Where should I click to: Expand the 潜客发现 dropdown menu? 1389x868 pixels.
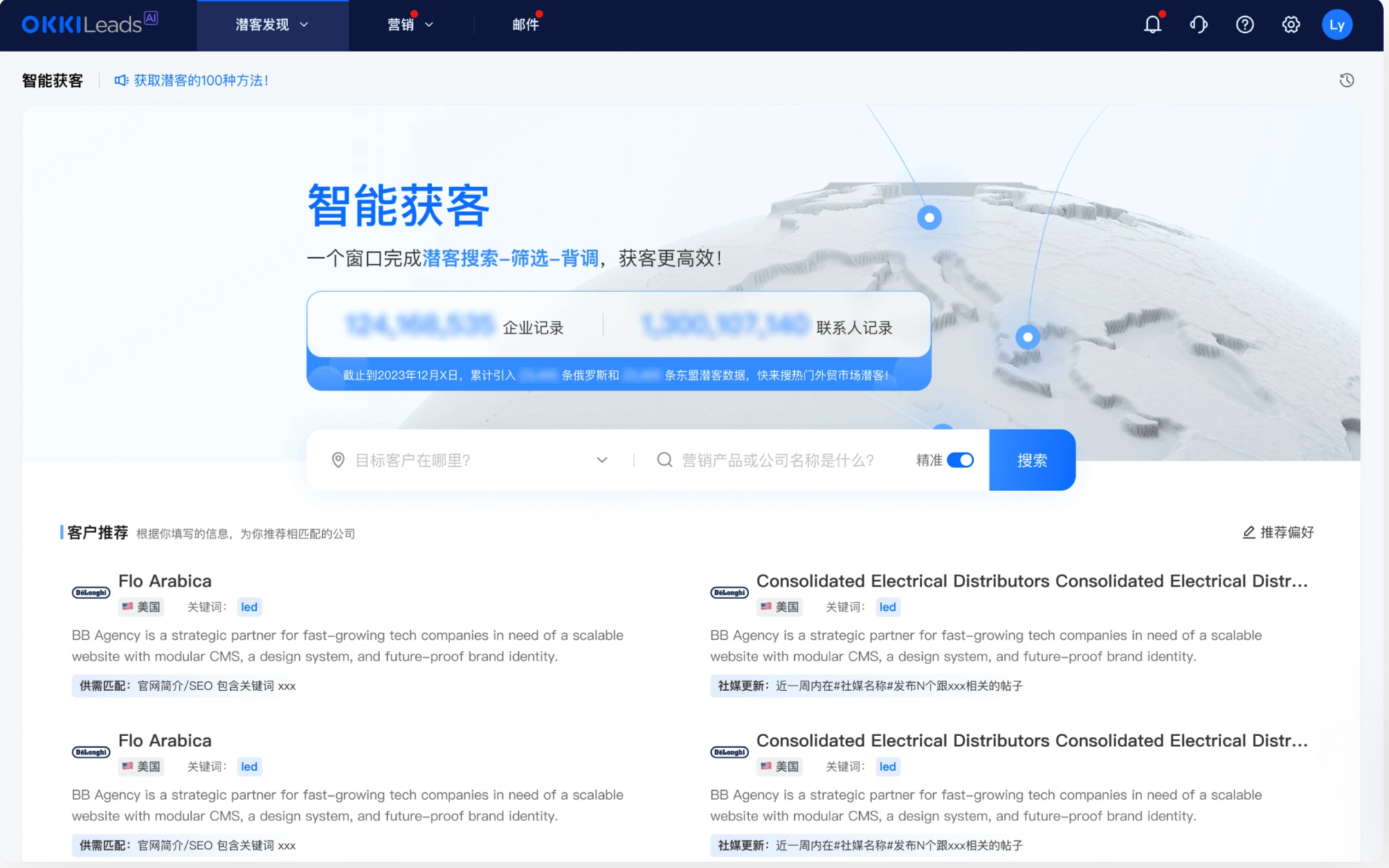272,24
